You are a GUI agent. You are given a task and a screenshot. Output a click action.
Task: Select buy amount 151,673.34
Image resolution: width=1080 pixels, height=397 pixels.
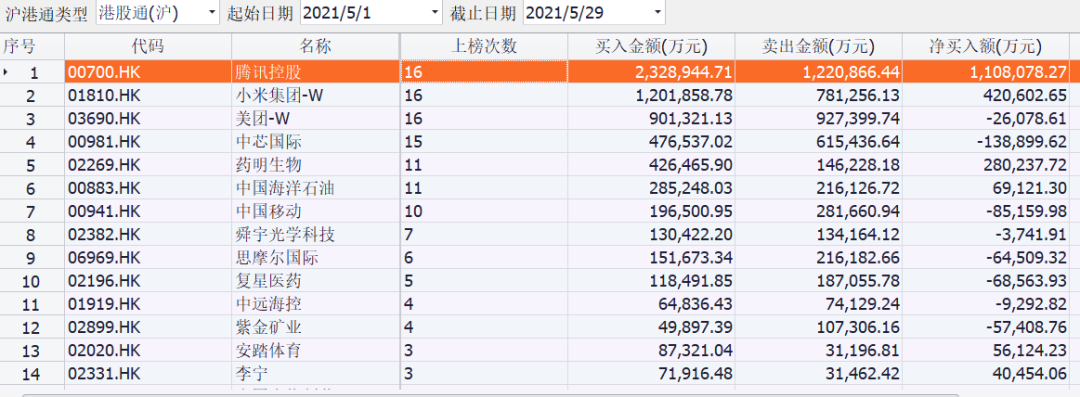pyautogui.click(x=652, y=258)
